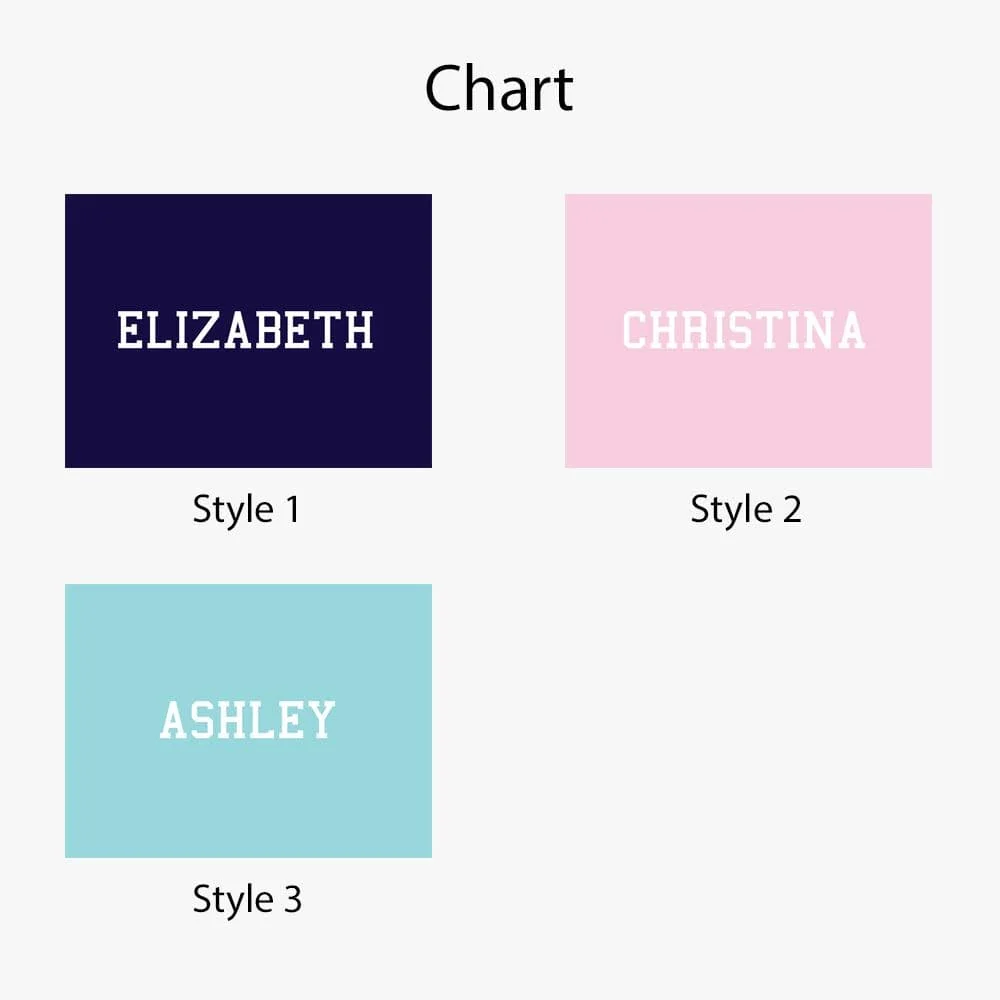Click the final A in CHRISTINA
The width and height of the screenshot is (1000, 1000).
pyautogui.click(x=851, y=330)
